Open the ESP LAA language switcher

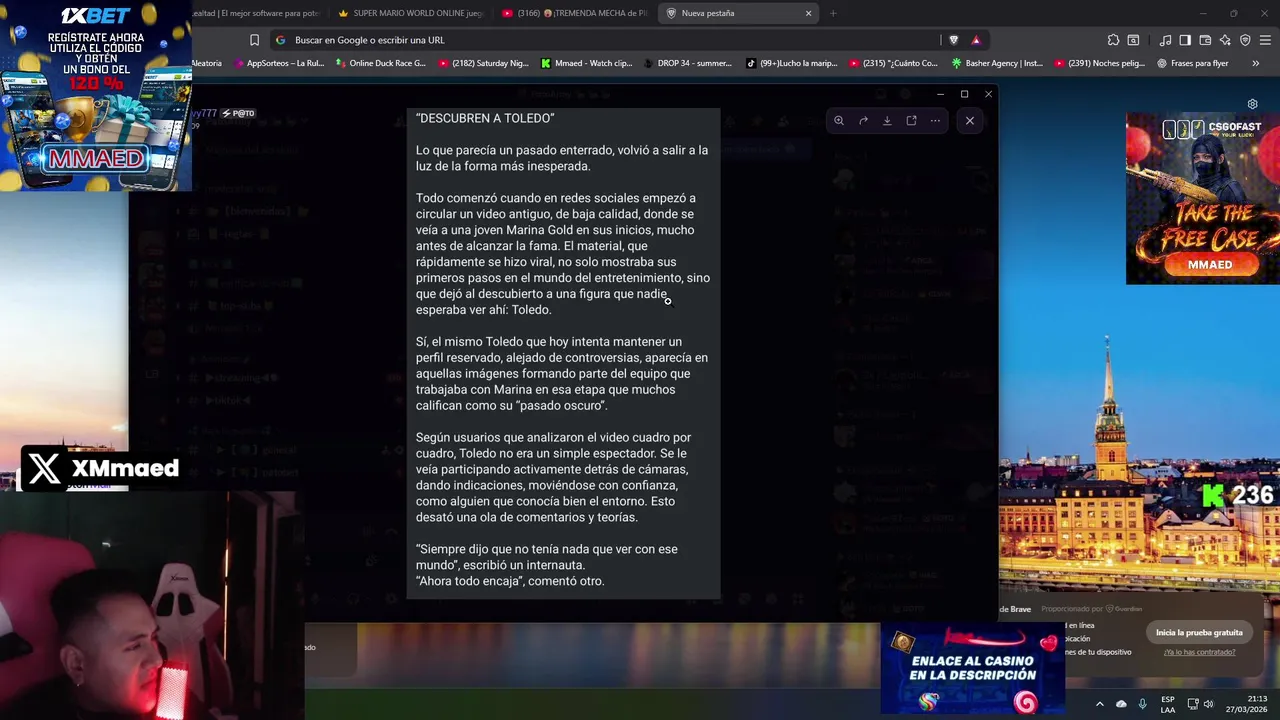click(x=1168, y=704)
